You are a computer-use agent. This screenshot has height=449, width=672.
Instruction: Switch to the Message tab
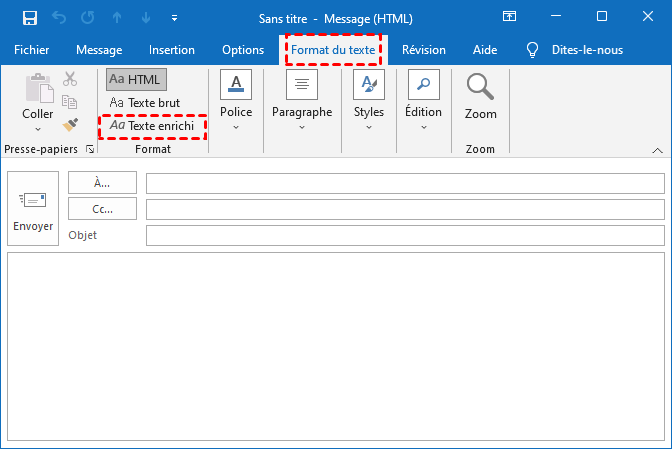coord(99,50)
